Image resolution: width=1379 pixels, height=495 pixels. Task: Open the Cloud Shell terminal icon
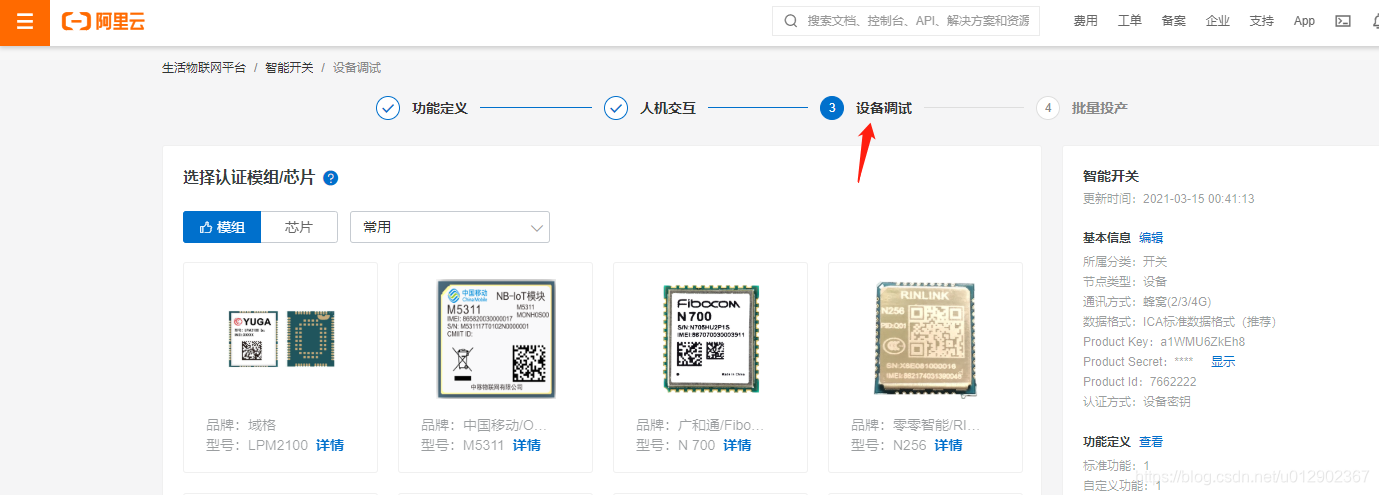[1343, 21]
